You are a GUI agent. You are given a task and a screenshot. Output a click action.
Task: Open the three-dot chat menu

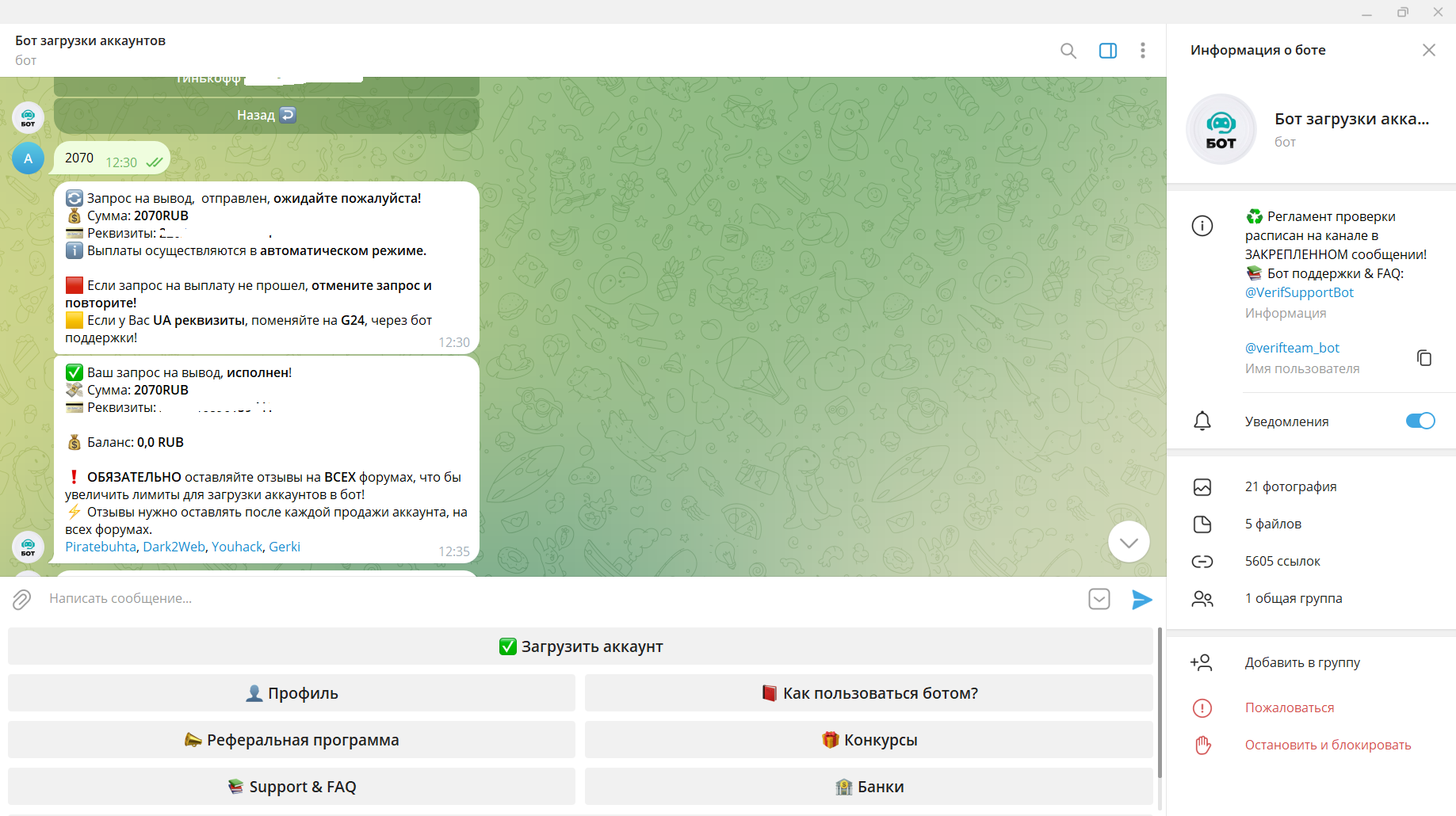[x=1142, y=51]
